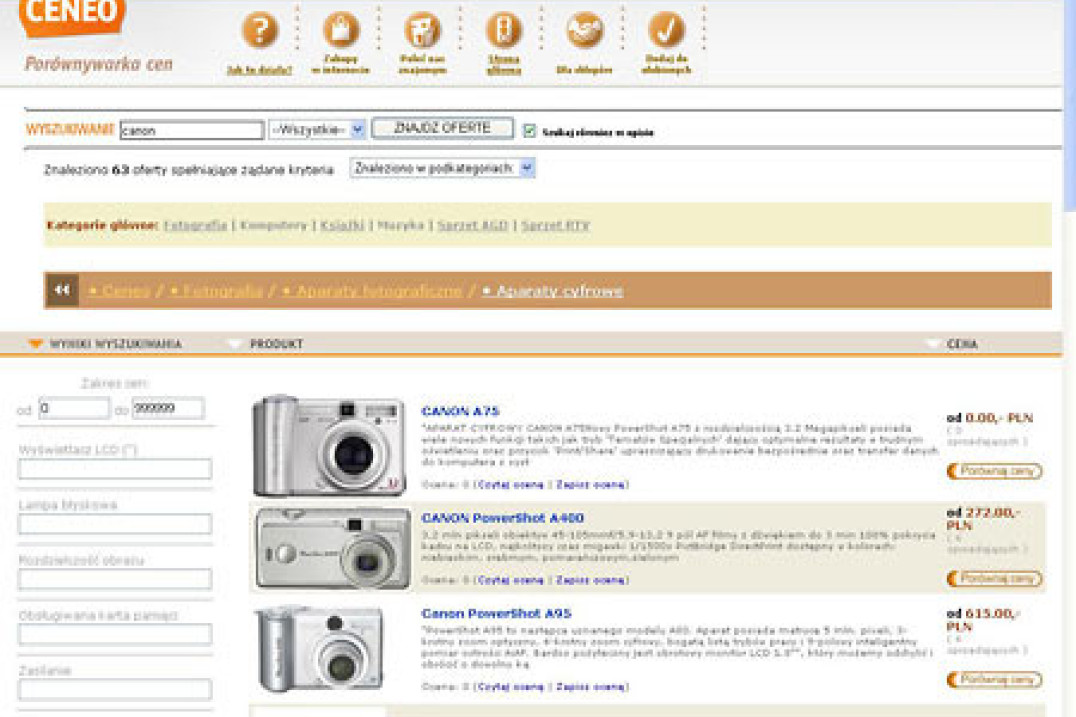Go to 'Strona główna' via its round icon

point(504,30)
